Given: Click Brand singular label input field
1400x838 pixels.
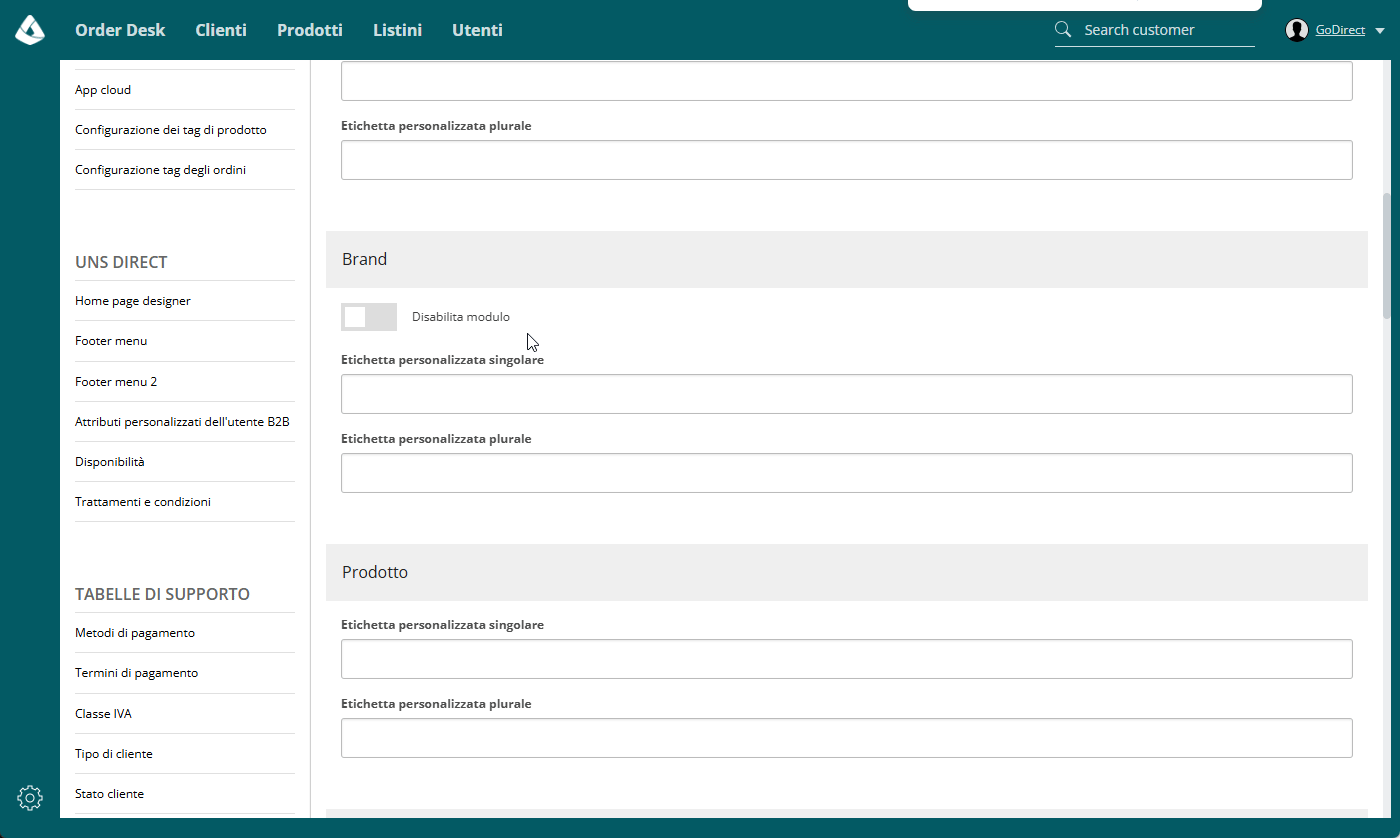Looking at the screenshot, I should [x=847, y=394].
